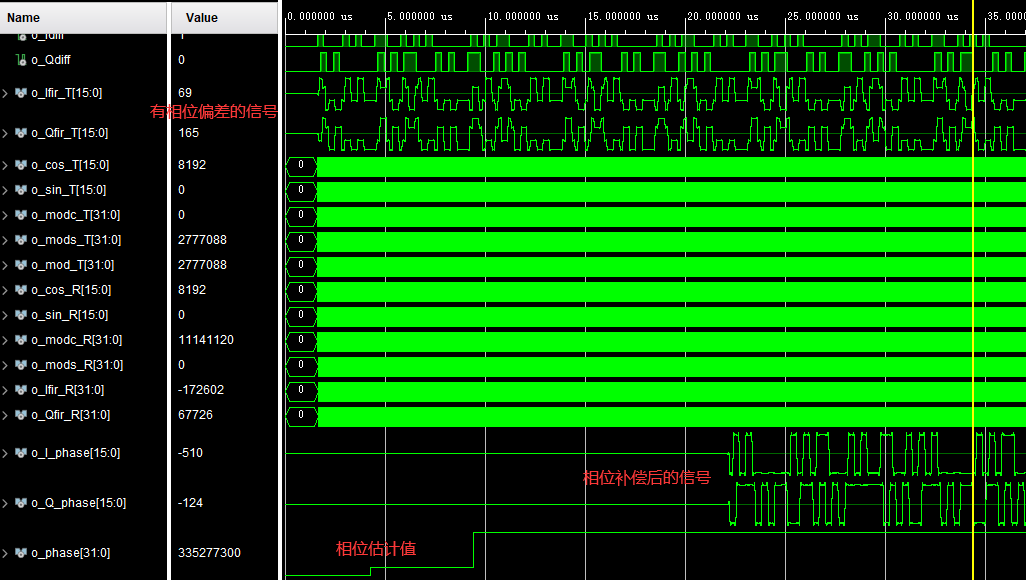The image size is (1026, 580).
Task: Click the bus icon beside o_cos_R[15:0]
Action: point(21,289)
